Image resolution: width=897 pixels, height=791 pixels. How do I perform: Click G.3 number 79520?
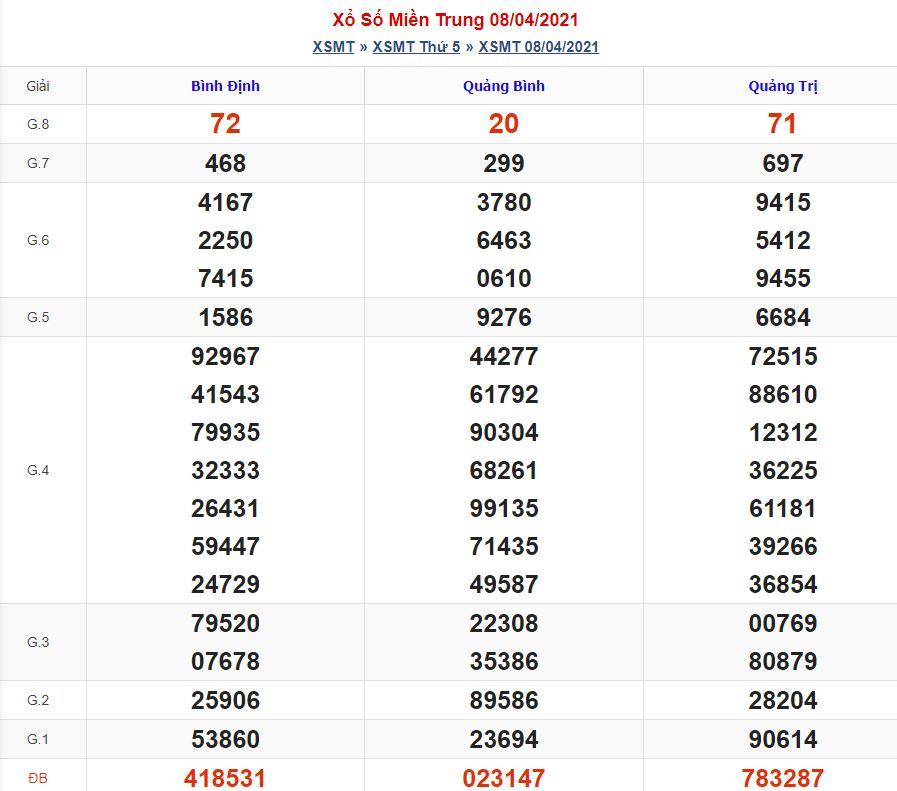pos(225,623)
